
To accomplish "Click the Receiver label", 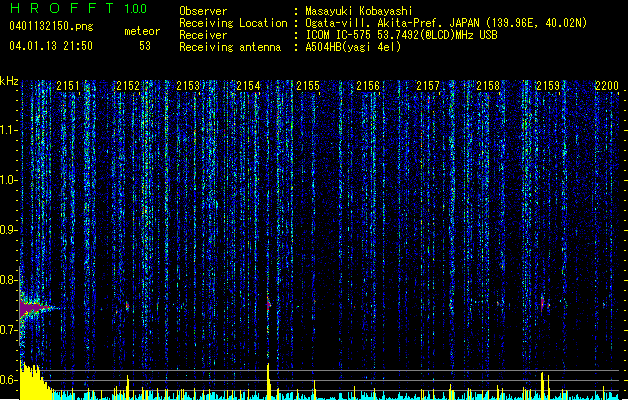I will (203, 35).
